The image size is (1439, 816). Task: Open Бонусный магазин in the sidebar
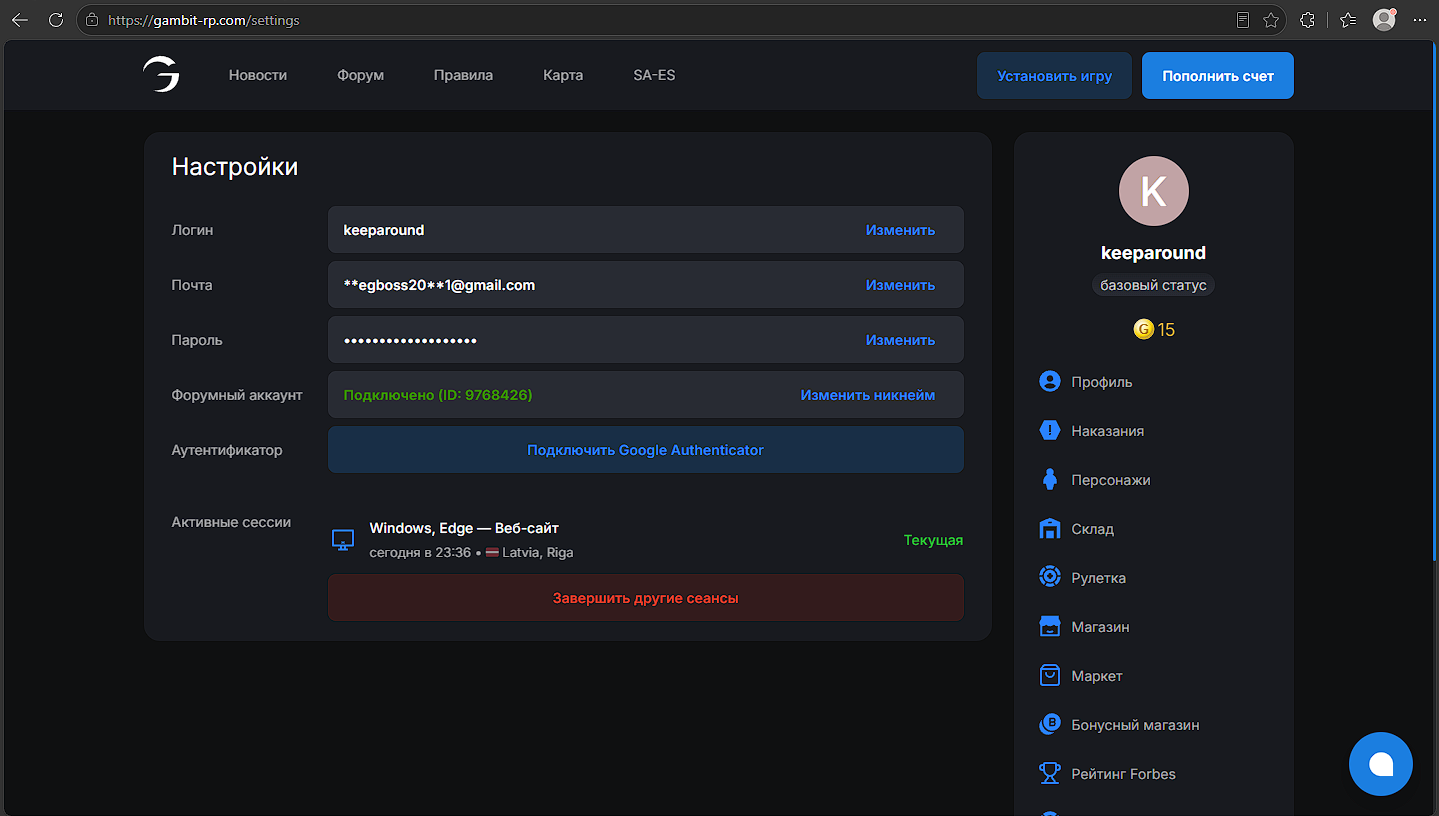coord(1135,725)
